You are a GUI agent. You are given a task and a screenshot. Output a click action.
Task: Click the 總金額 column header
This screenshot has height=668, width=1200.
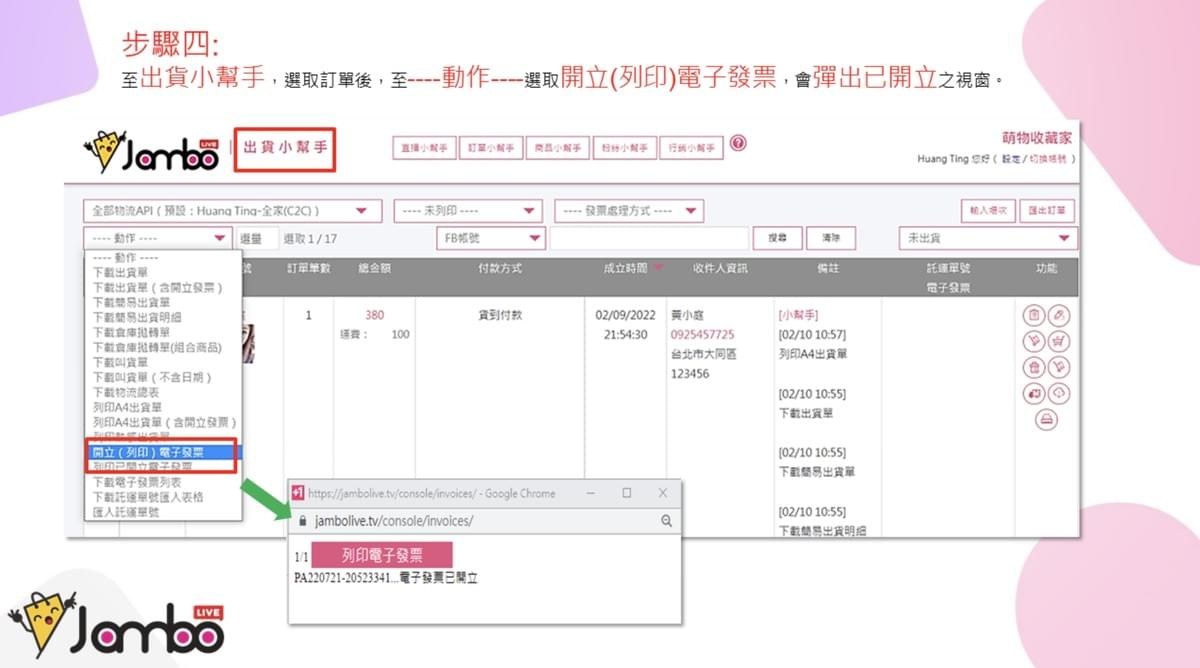[x=374, y=268]
